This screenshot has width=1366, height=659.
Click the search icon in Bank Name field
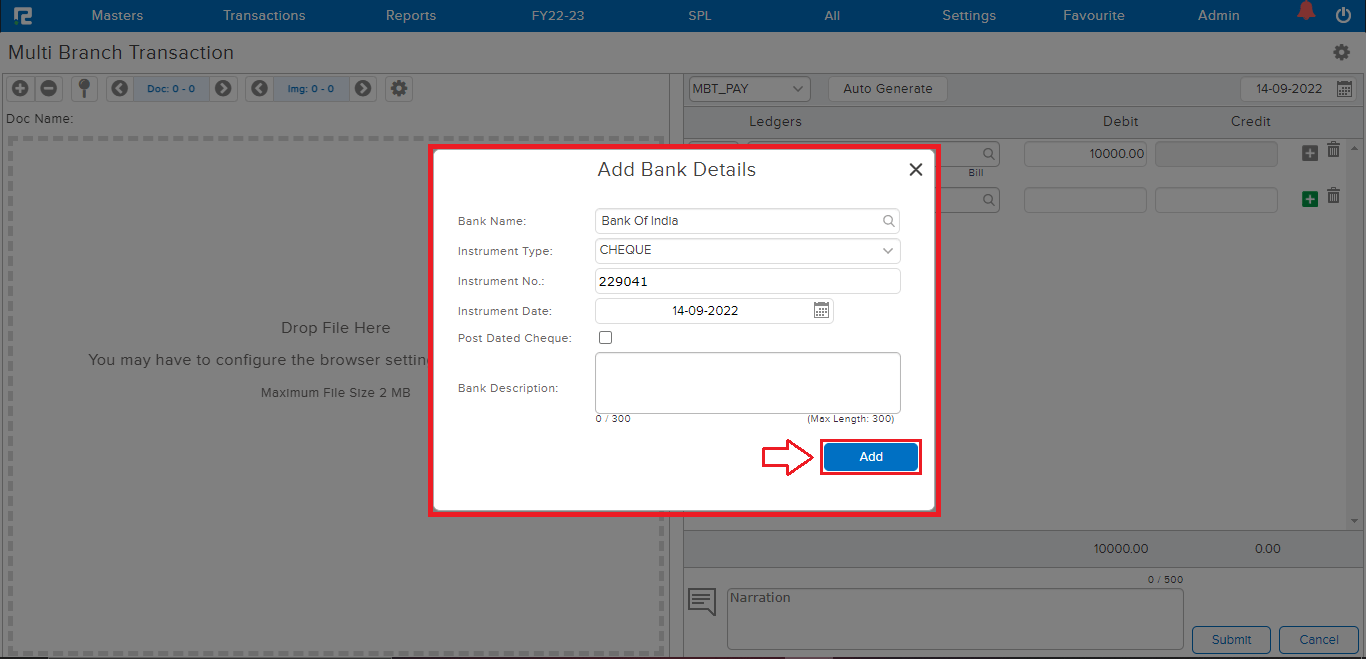[888, 221]
